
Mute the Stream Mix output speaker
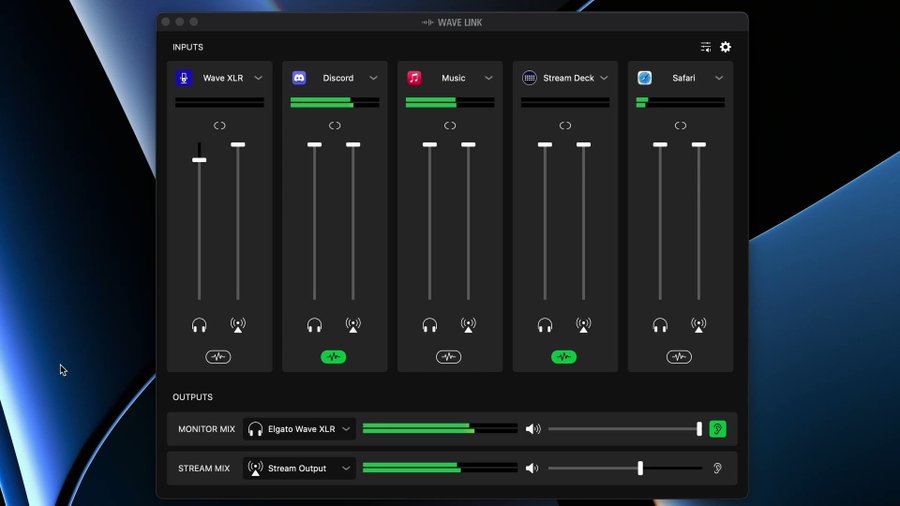532,468
